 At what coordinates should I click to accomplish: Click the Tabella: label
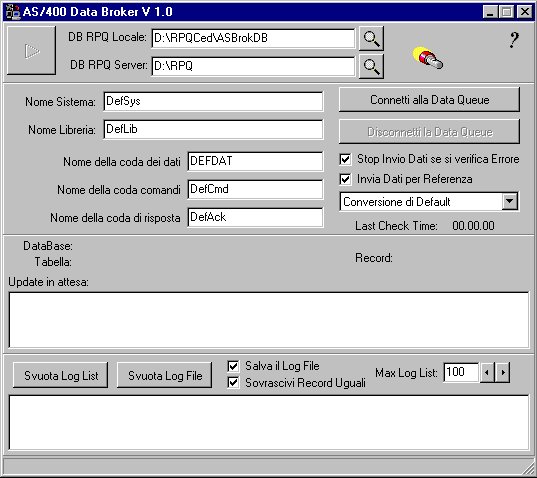(x=53, y=262)
